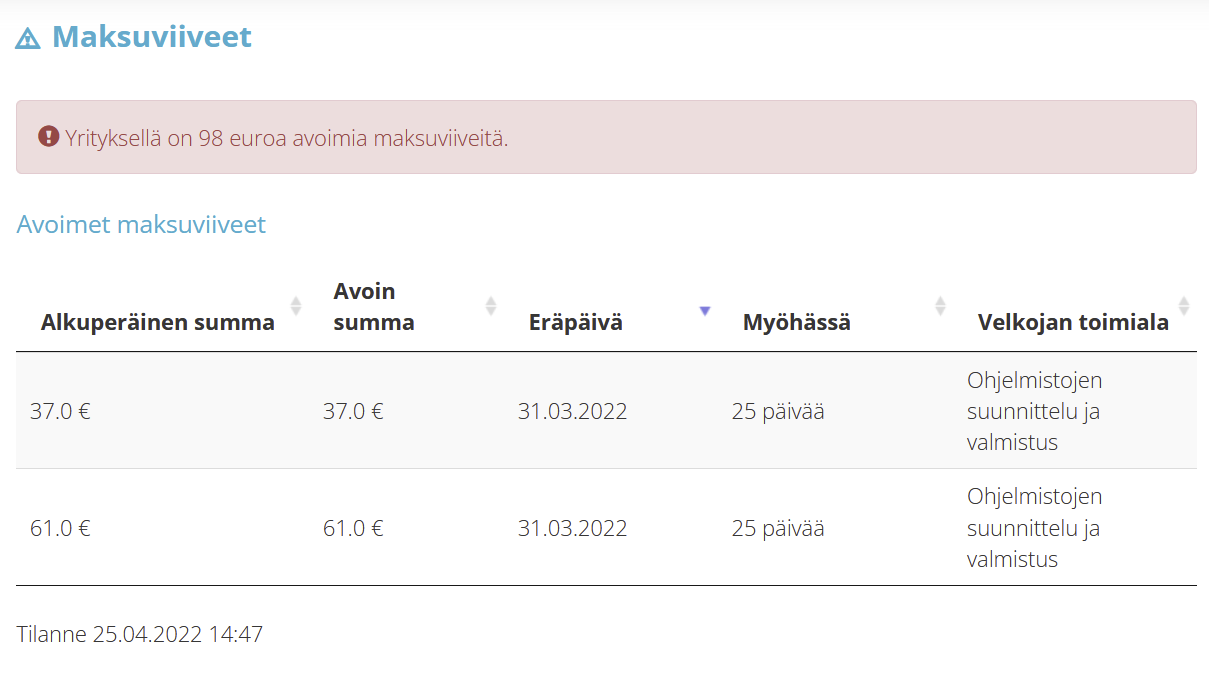Click the Maksuviiveet page heading
This screenshot has height=684, width=1209.
[x=152, y=37]
